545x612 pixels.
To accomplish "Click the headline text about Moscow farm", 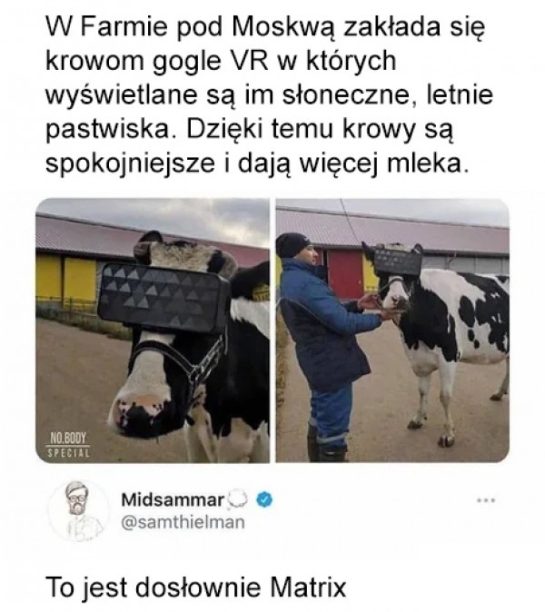I will (x=269, y=95).
